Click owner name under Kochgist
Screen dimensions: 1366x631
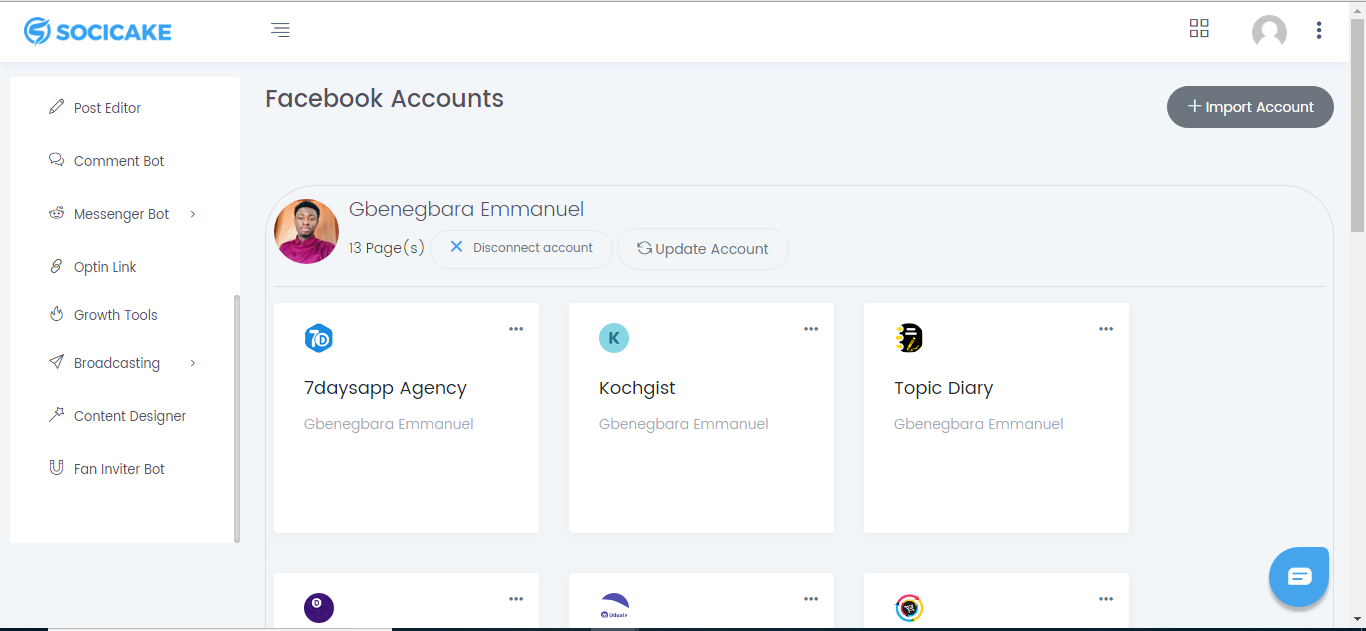coord(684,424)
